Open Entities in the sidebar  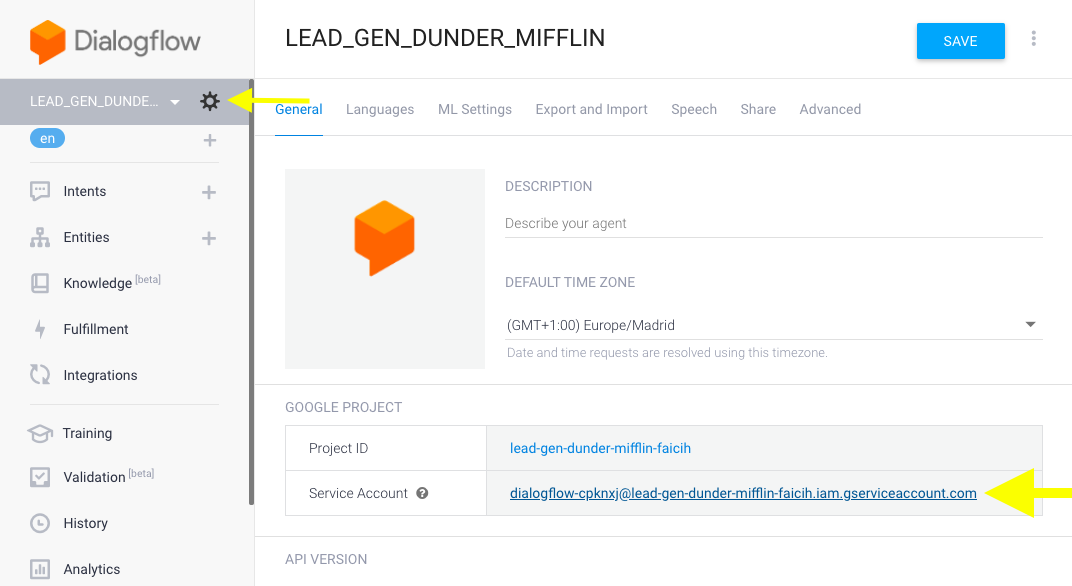point(86,237)
